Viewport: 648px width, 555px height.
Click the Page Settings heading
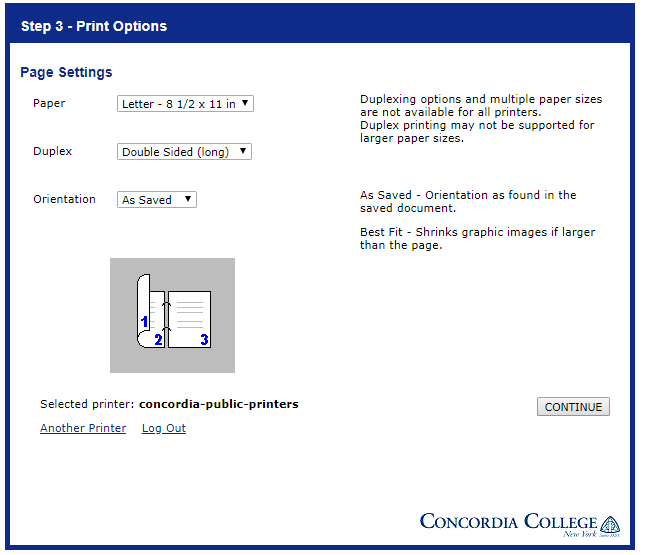(66, 72)
